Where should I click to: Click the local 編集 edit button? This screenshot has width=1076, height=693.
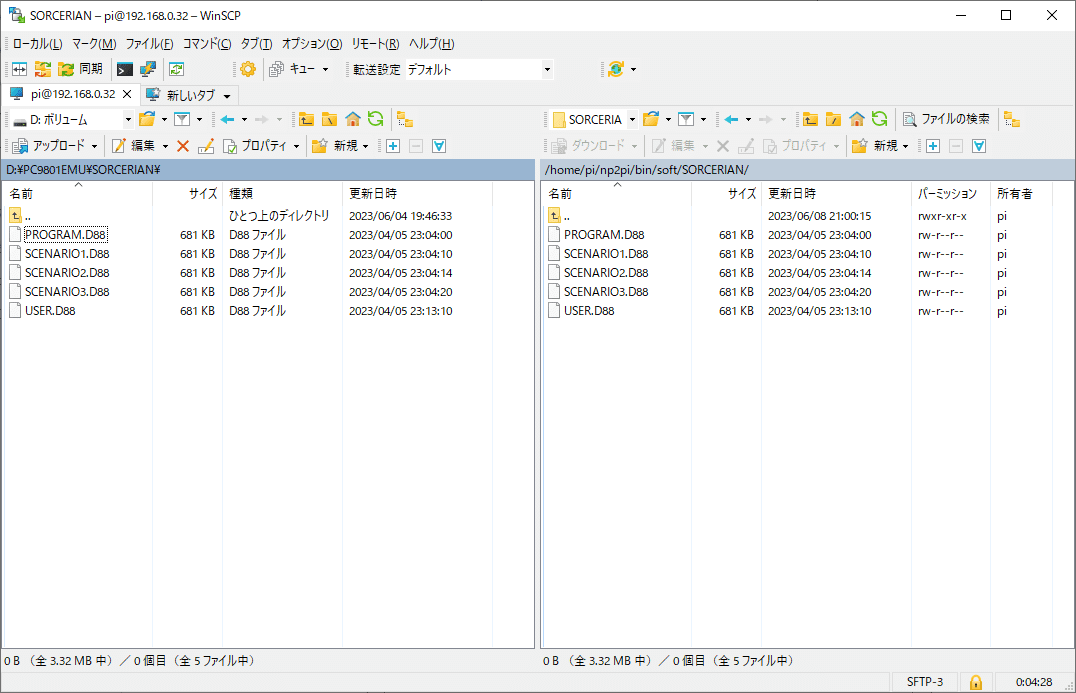click(134, 145)
